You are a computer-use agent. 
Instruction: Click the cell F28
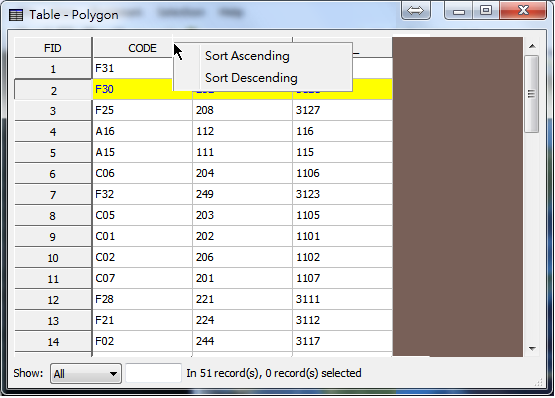(x=142, y=299)
